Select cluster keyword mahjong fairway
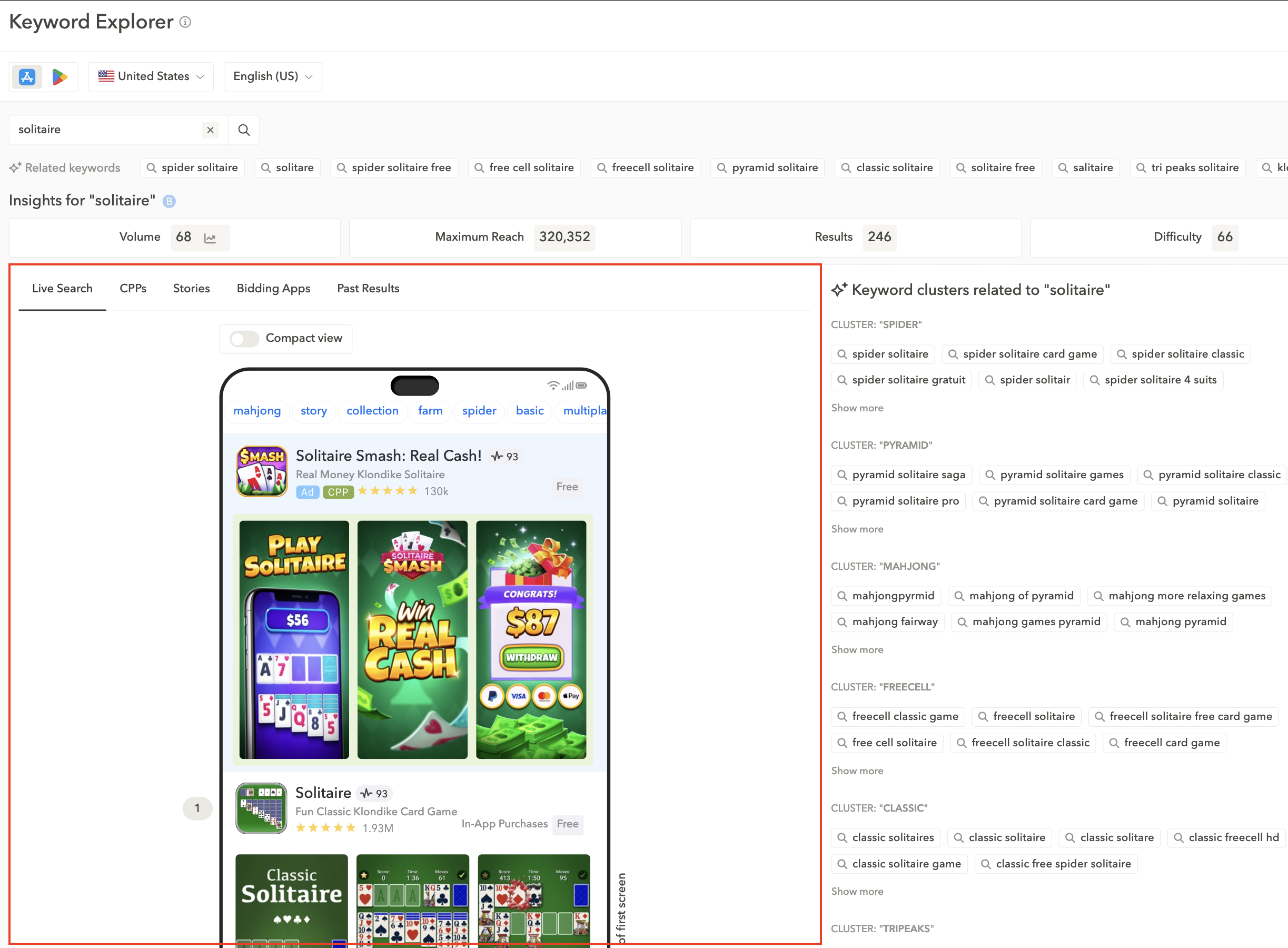1288x948 pixels. [888, 622]
